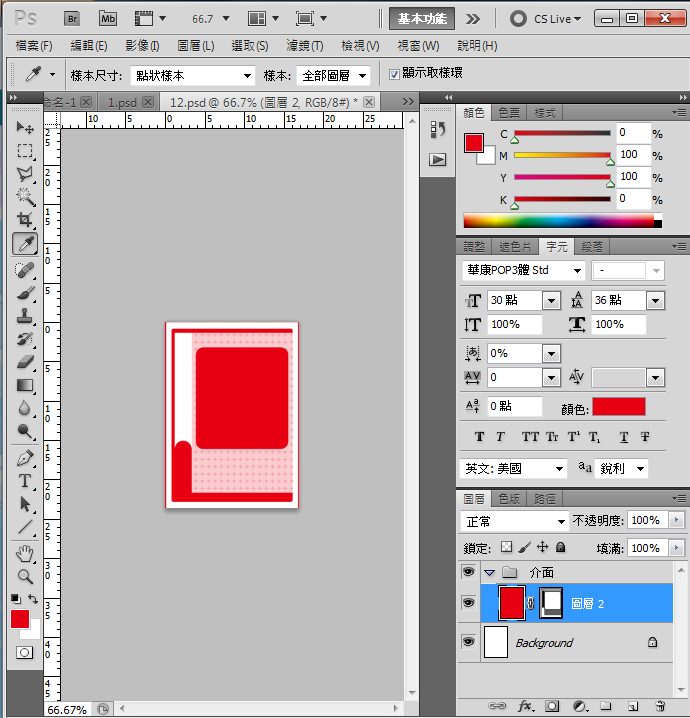Click the 基本功能 workspace button
Screen dimensions: 690x718
[x=422, y=18]
